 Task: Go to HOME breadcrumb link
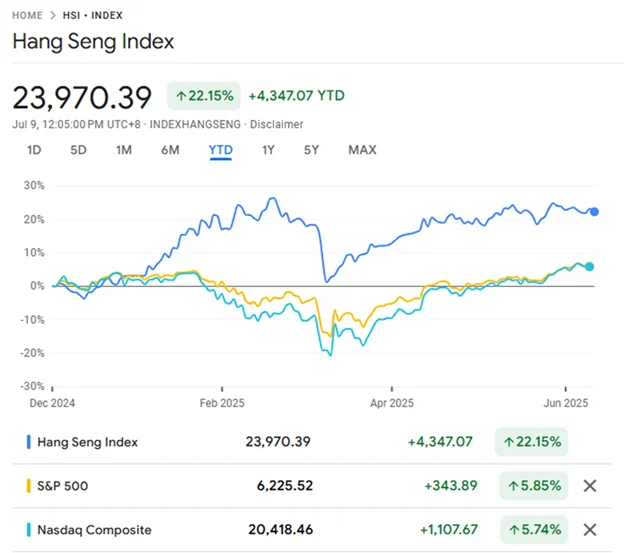[x=27, y=16]
